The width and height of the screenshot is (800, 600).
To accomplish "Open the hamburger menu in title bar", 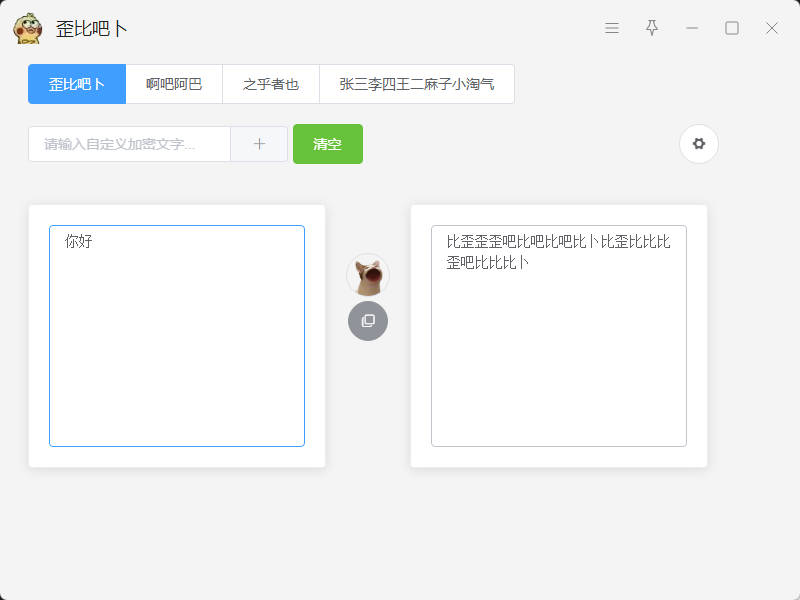I will click(x=612, y=28).
